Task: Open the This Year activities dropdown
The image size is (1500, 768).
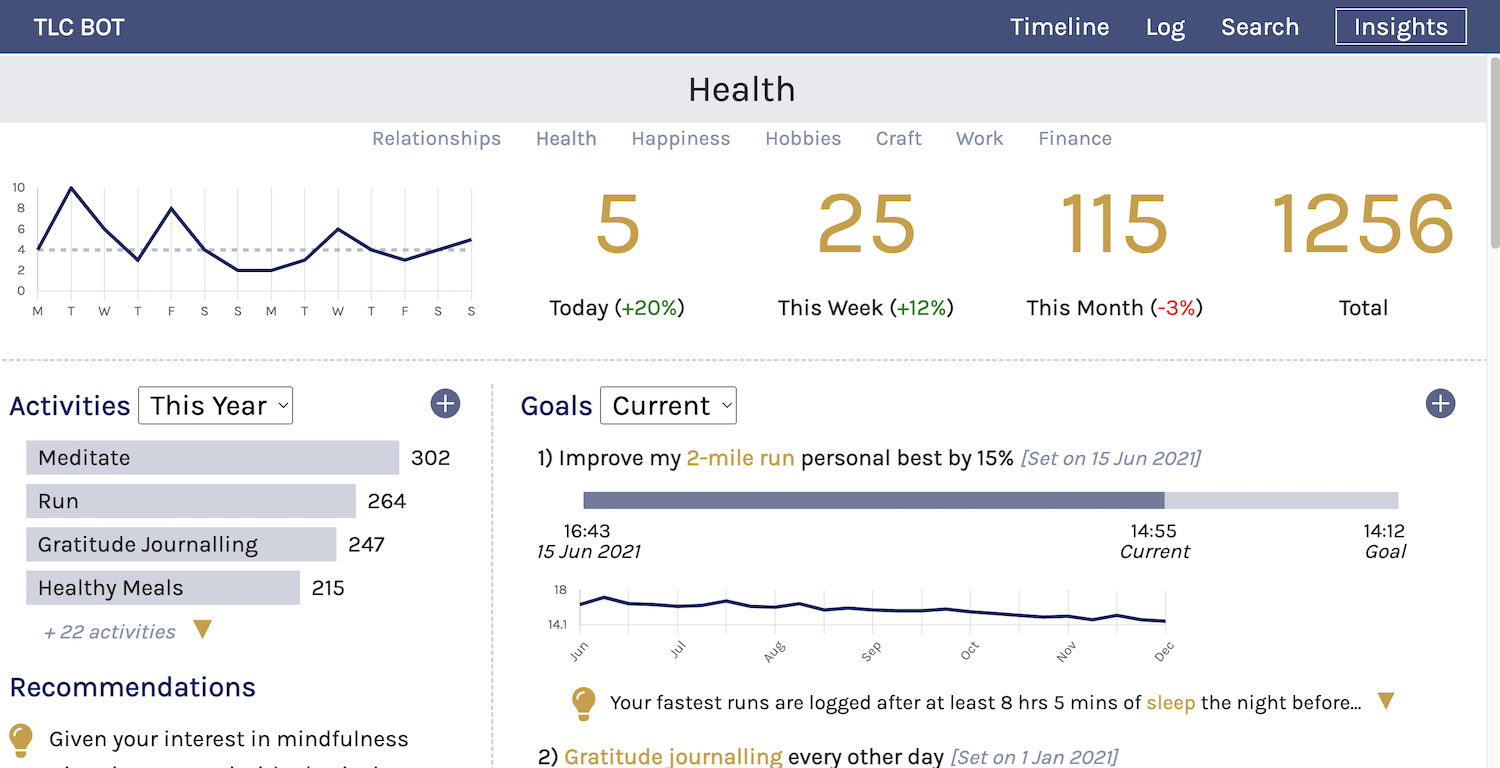Action: [x=215, y=405]
